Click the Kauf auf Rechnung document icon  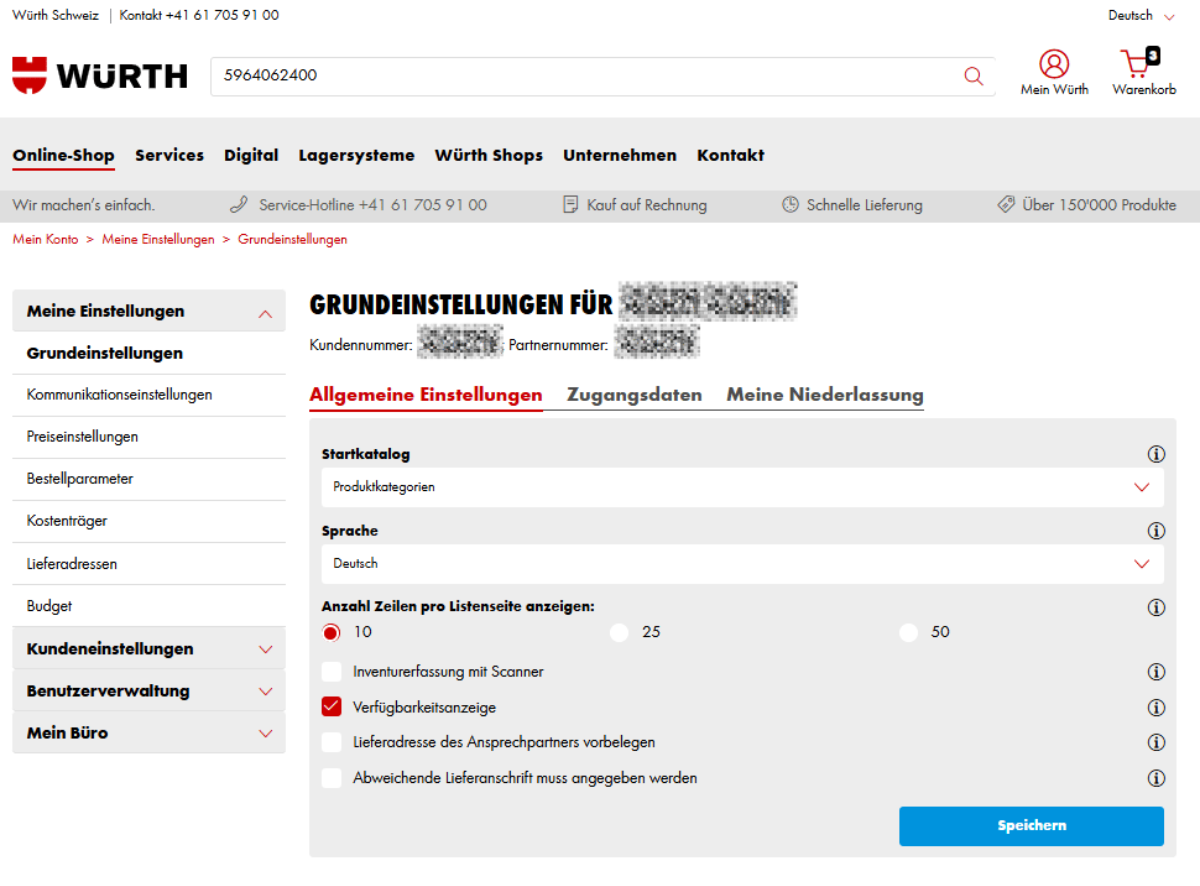571,205
